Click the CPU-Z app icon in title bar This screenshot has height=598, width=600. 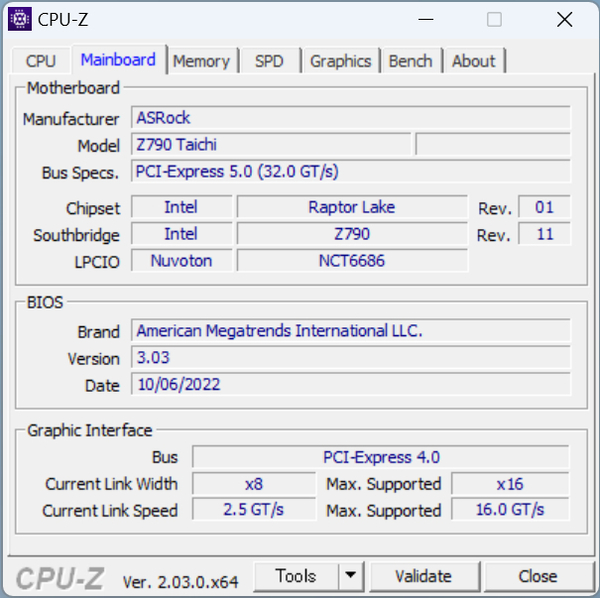(x=20, y=19)
